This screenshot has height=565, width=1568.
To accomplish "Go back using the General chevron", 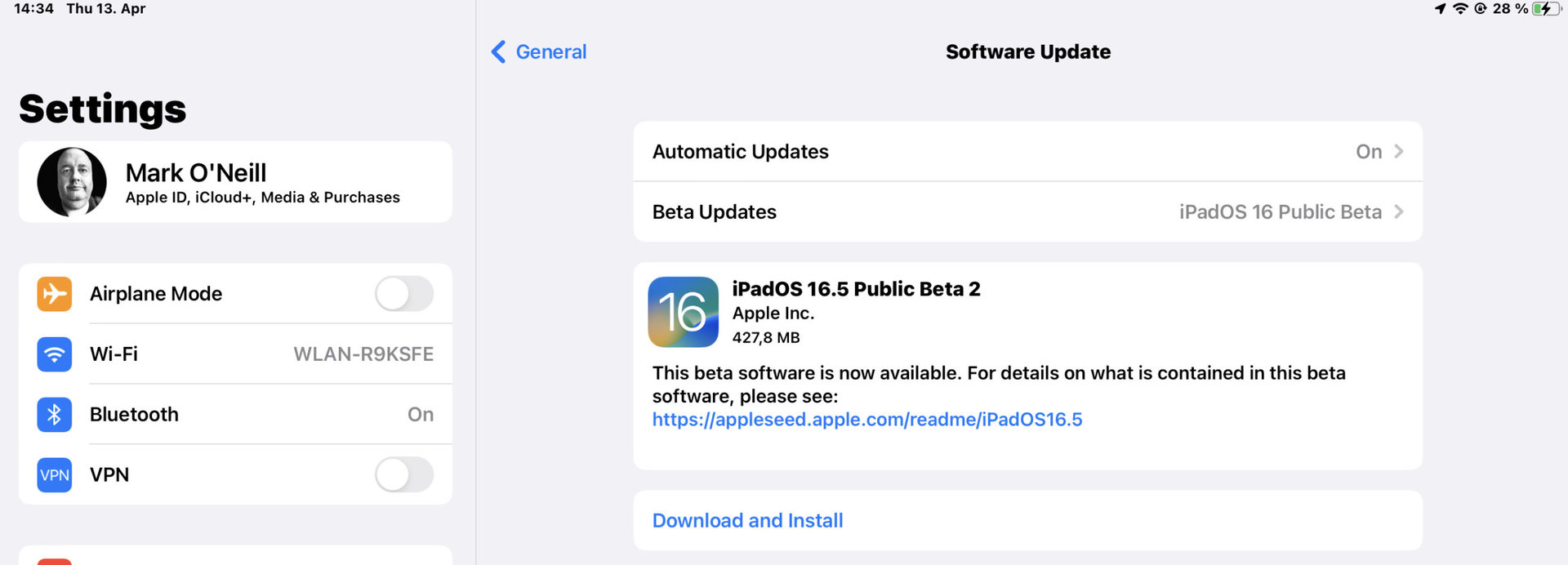I will coord(498,52).
